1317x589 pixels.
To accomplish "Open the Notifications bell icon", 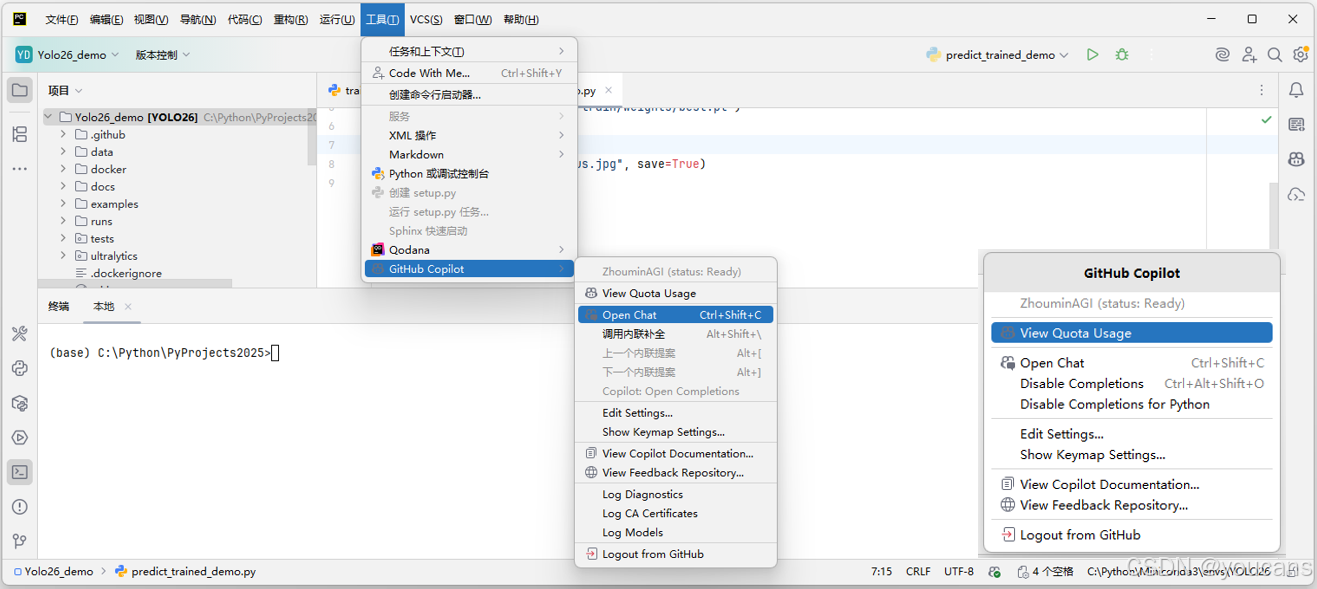I will tap(1296, 90).
